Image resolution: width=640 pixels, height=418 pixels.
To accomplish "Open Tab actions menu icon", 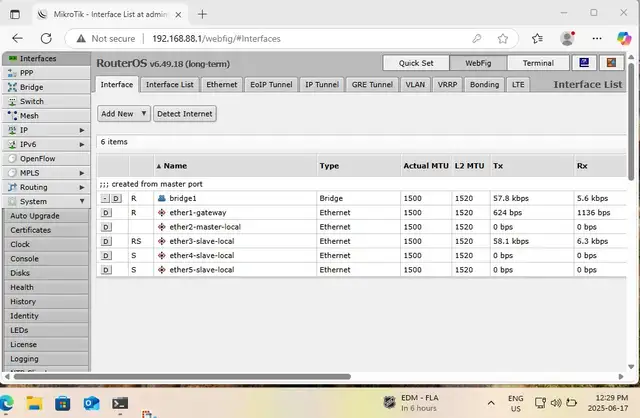I will [x=15, y=14].
